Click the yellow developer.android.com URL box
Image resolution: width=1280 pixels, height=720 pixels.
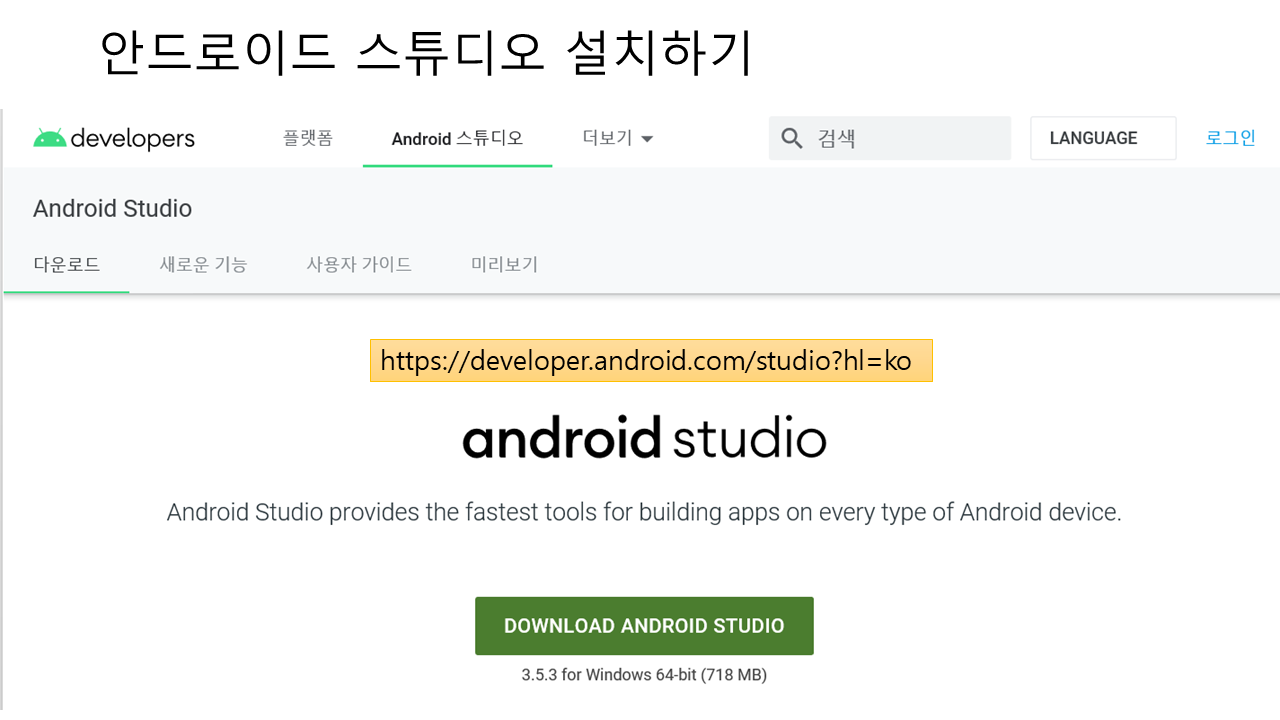[650, 361]
